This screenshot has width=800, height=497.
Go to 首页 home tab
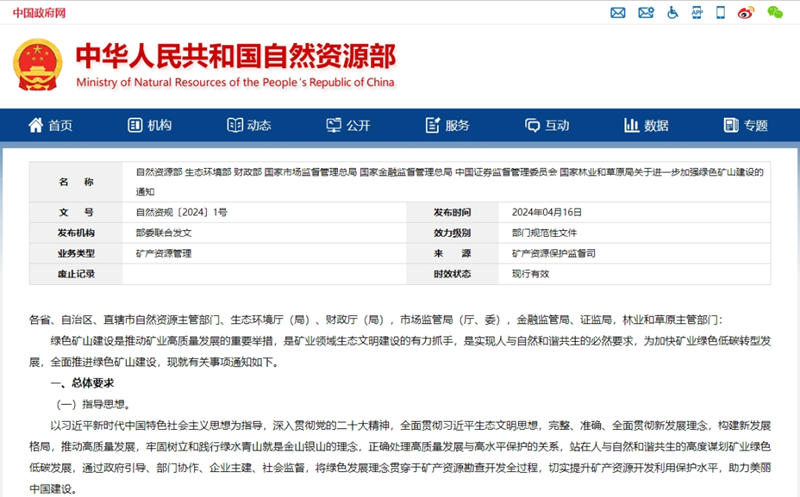pos(50,125)
